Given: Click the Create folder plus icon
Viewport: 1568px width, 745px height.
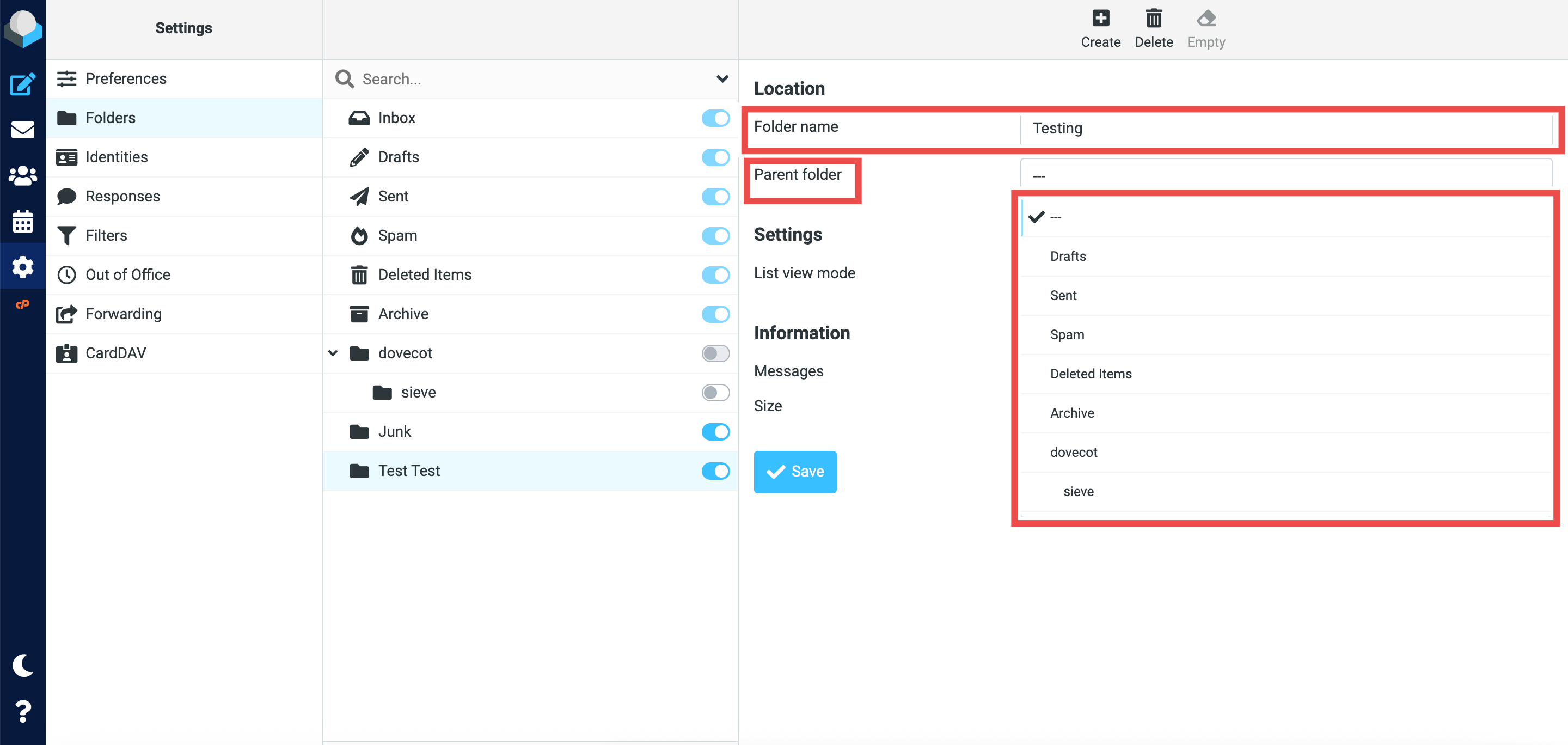Looking at the screenshot, I should 1100,19.
